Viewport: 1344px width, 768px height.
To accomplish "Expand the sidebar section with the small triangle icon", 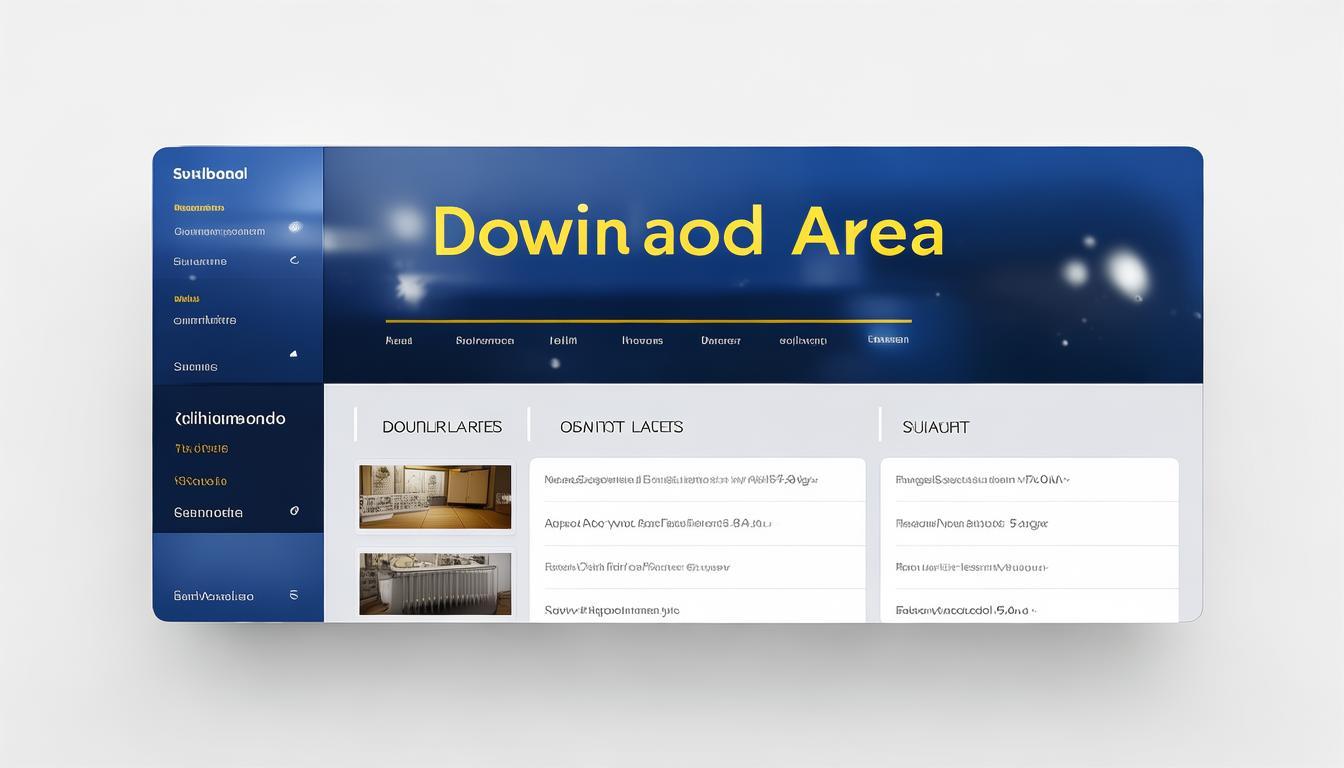I will (x=293, y=353).
